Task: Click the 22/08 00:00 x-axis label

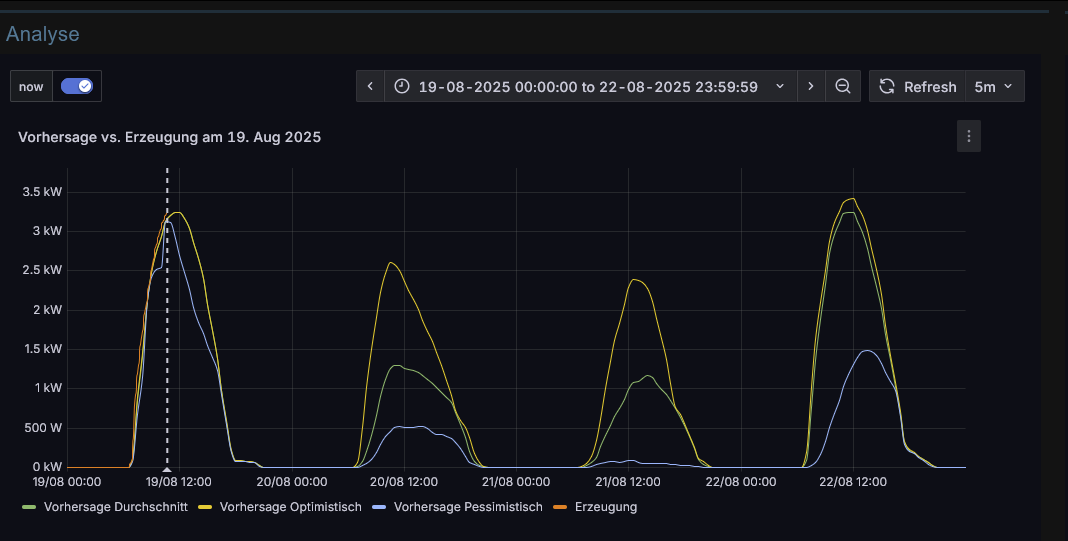Action: 741,482
